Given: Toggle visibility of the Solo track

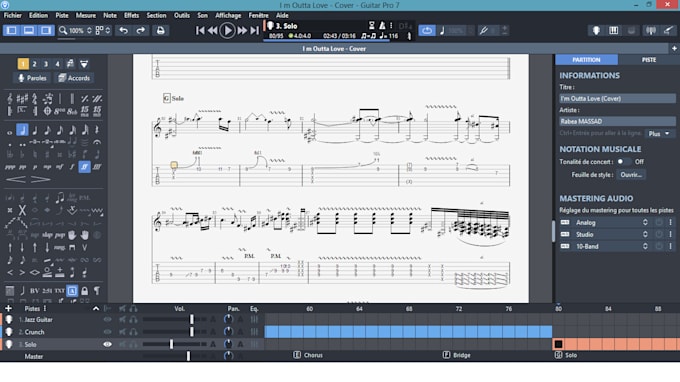Looking at the screenshot, I should 107,344.
